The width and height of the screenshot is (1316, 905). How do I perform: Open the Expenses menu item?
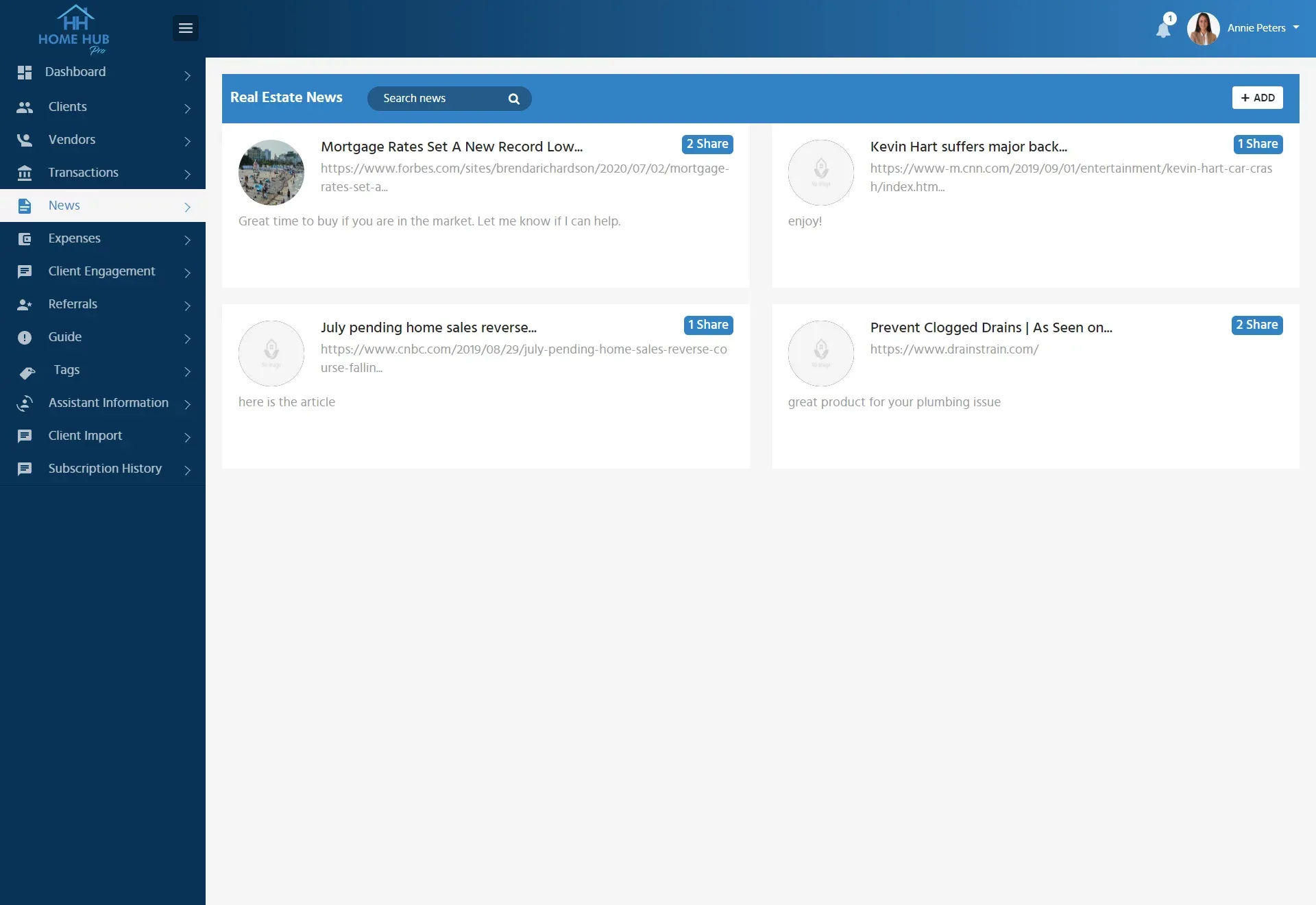point(103,238)
